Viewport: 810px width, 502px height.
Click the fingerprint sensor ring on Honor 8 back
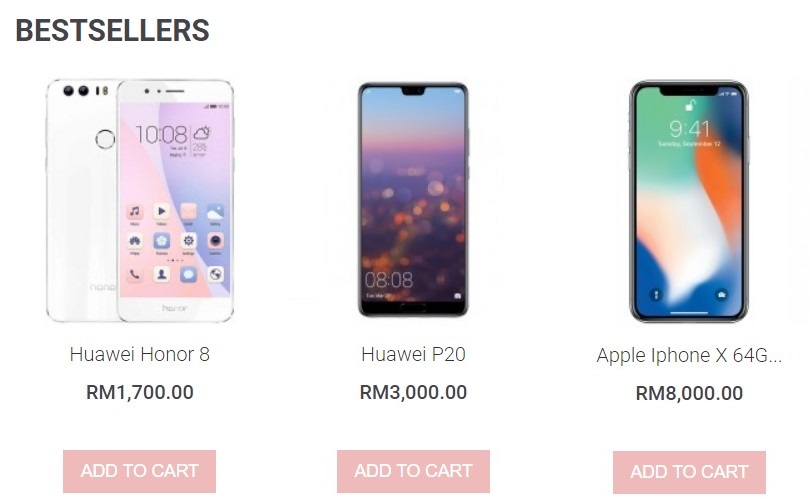(x=105, y=138)
